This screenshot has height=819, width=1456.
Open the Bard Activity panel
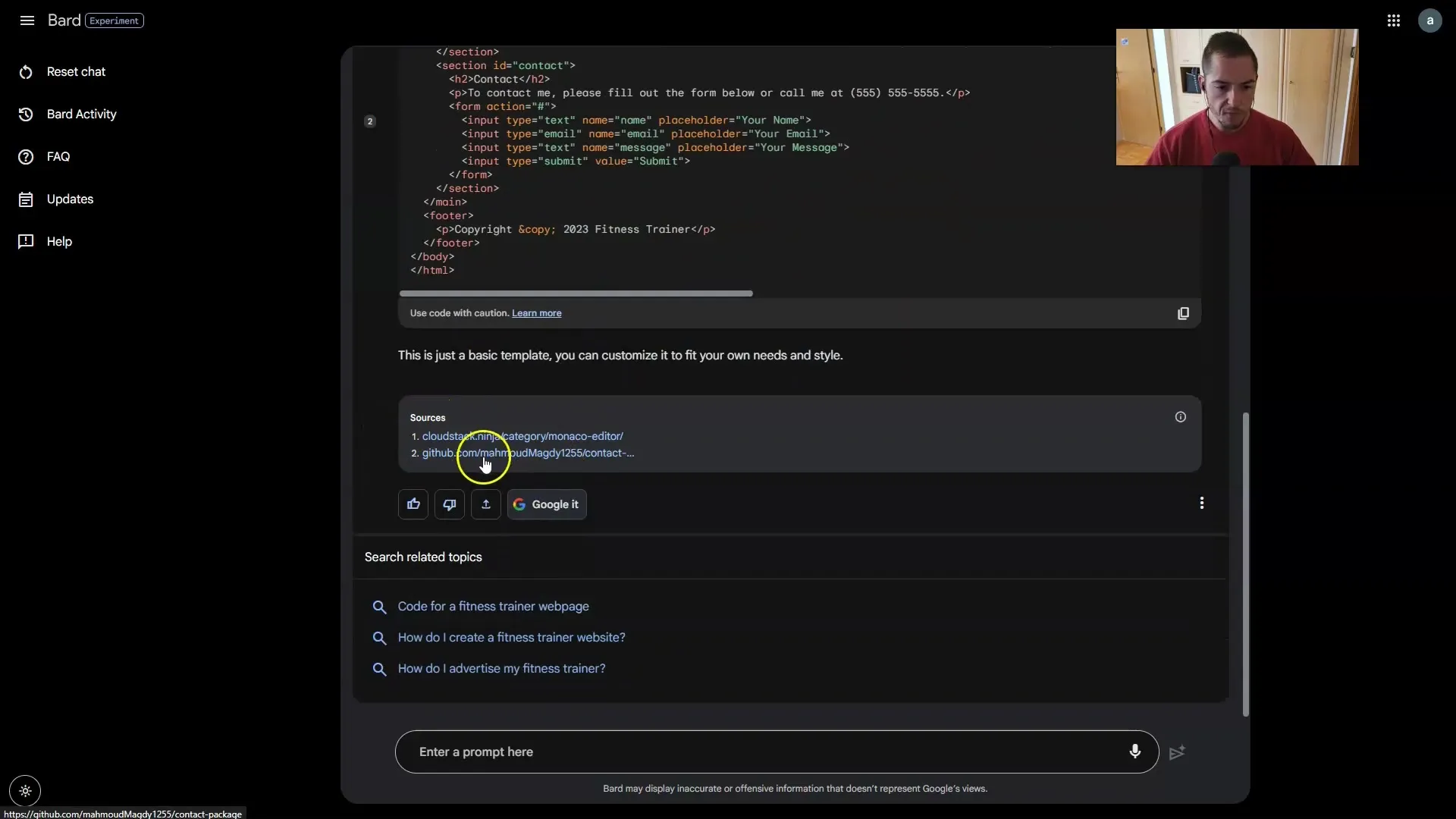click(x=82, y=114)
